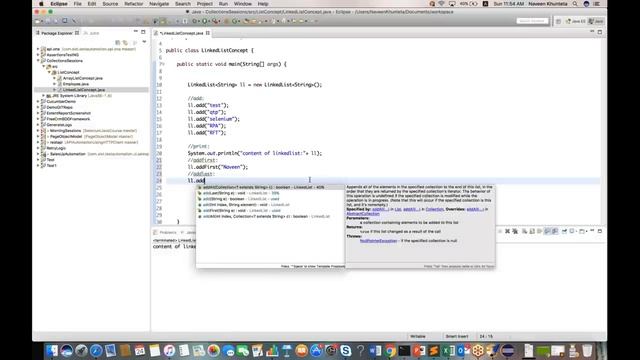
Task: Open the AbstractCollection Javadoc link
Action: point(363,213)
